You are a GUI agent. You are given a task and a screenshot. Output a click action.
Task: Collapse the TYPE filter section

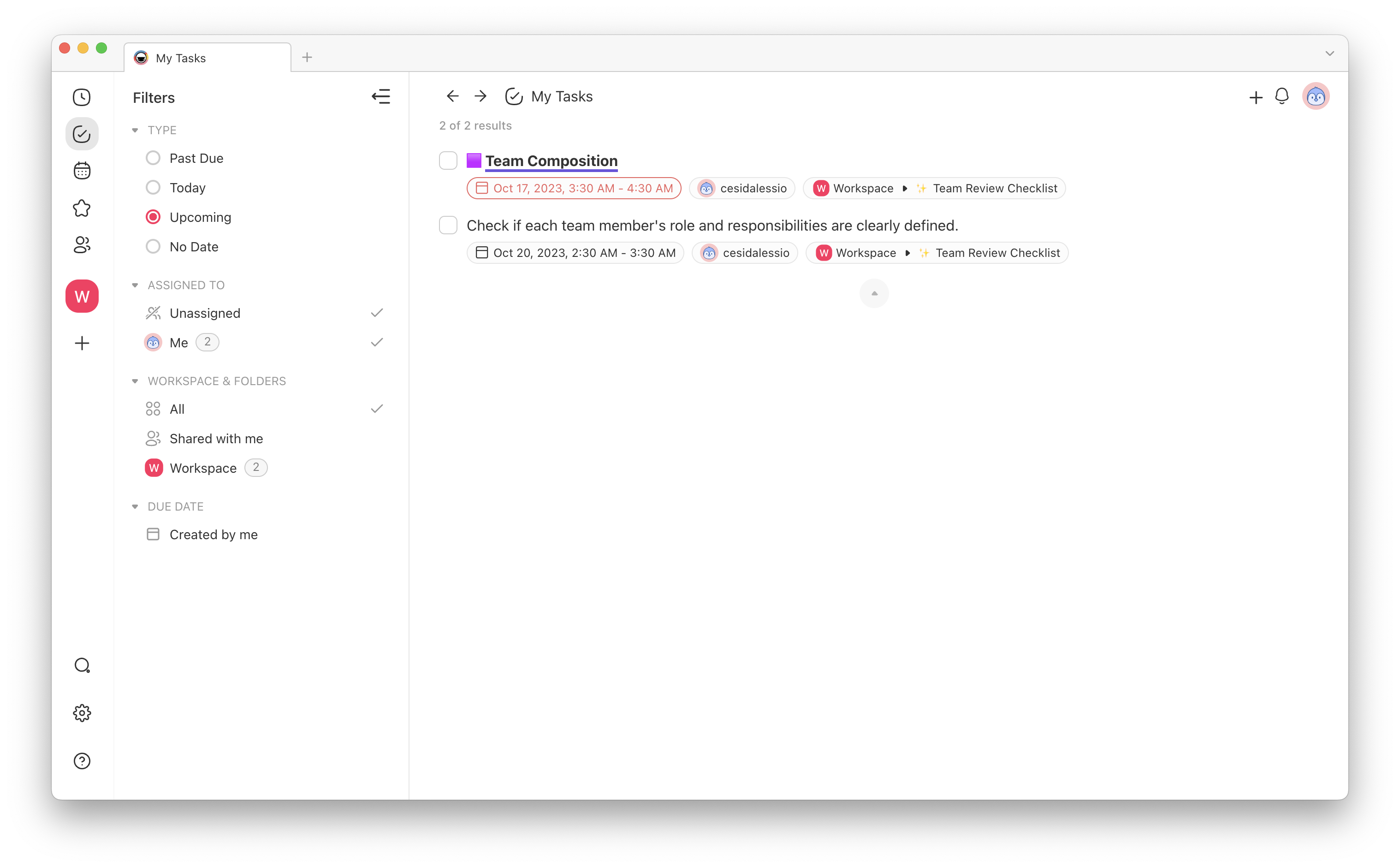tap(135, 130)
